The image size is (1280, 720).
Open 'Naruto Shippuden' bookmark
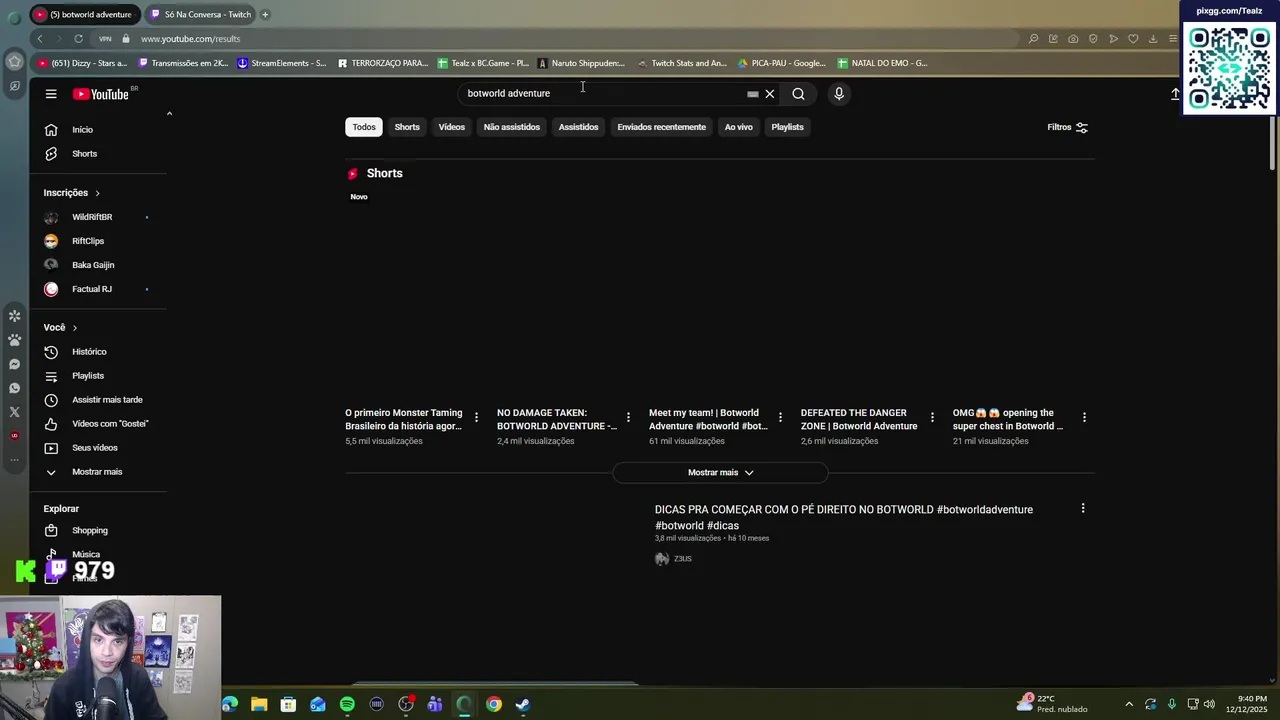point(582,63)
